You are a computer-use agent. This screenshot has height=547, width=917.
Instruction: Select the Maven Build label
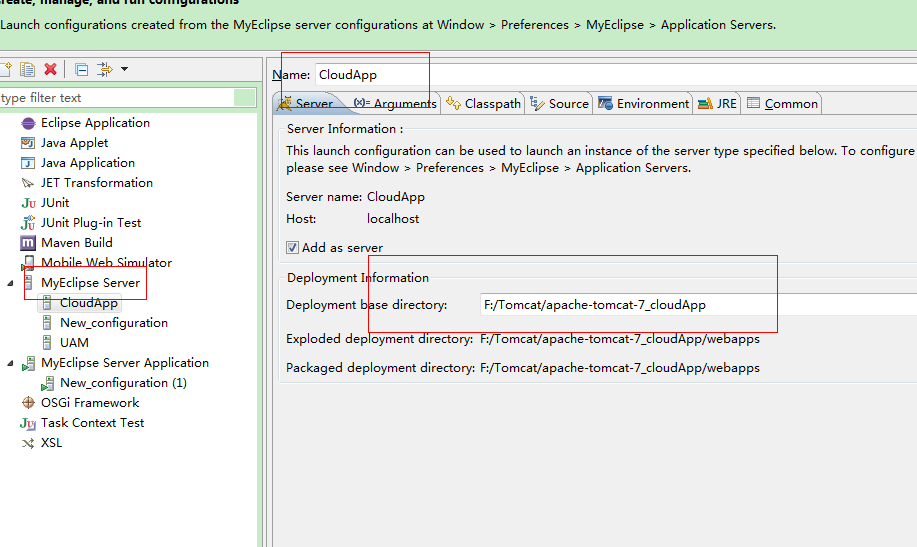click(77, 243)
